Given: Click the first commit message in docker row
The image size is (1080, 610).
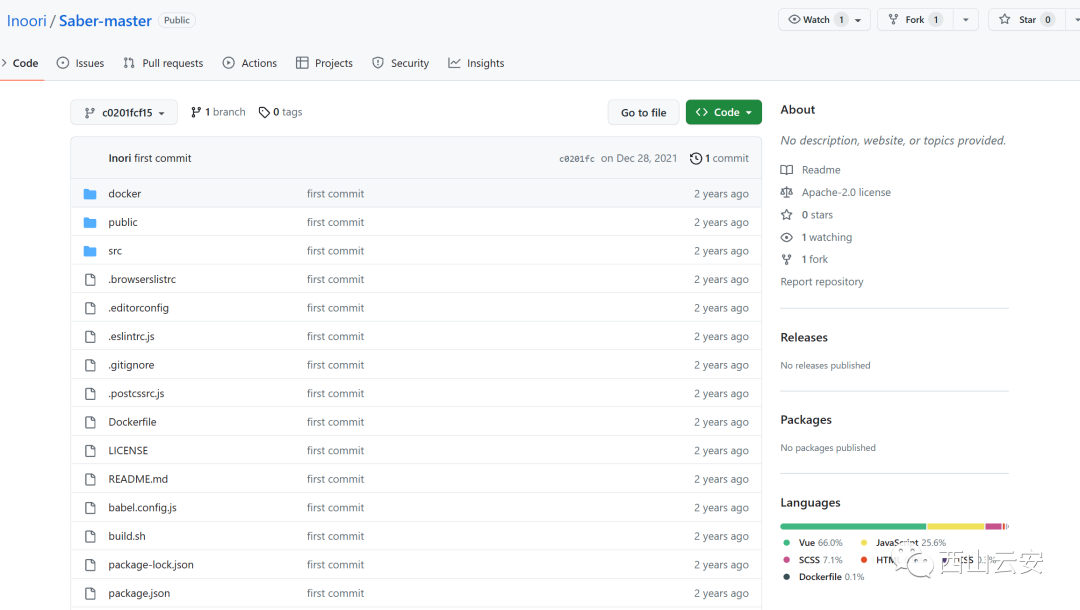Looking at the screenshot, I should click(x=335, y=194).
